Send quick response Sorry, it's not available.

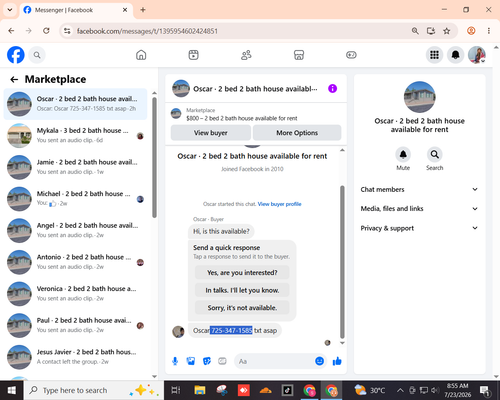[x=242, y=308]
